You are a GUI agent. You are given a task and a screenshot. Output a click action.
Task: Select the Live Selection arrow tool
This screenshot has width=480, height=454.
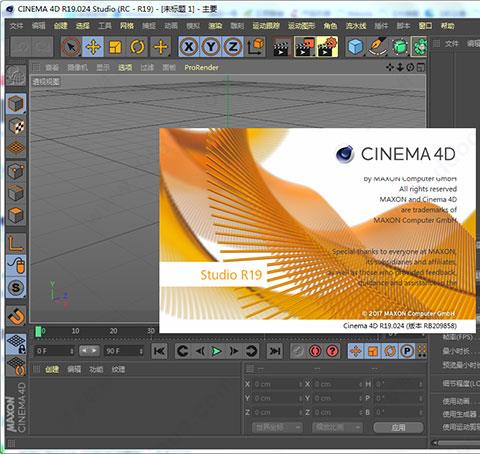point(71,47)
